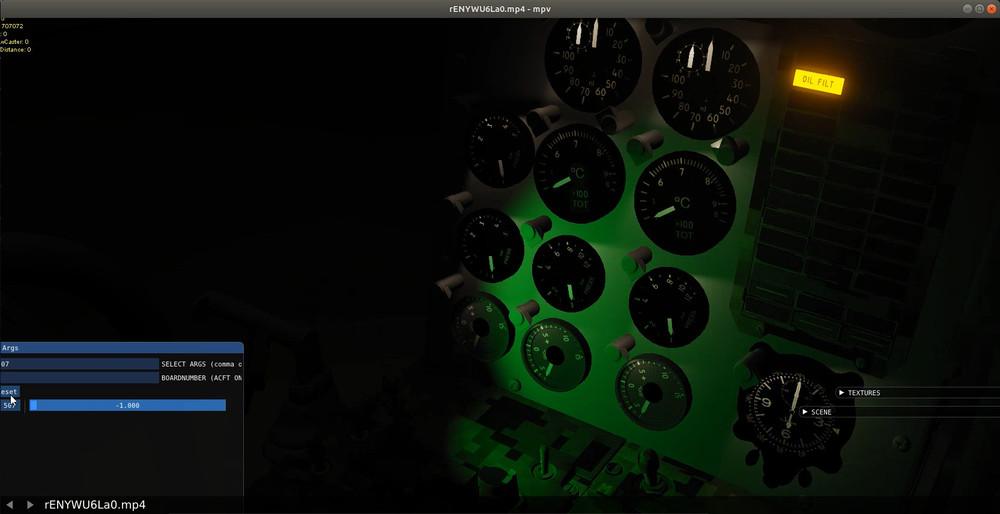
Task: Click the SELECT ARGS input field
Action: pos(79,364)
